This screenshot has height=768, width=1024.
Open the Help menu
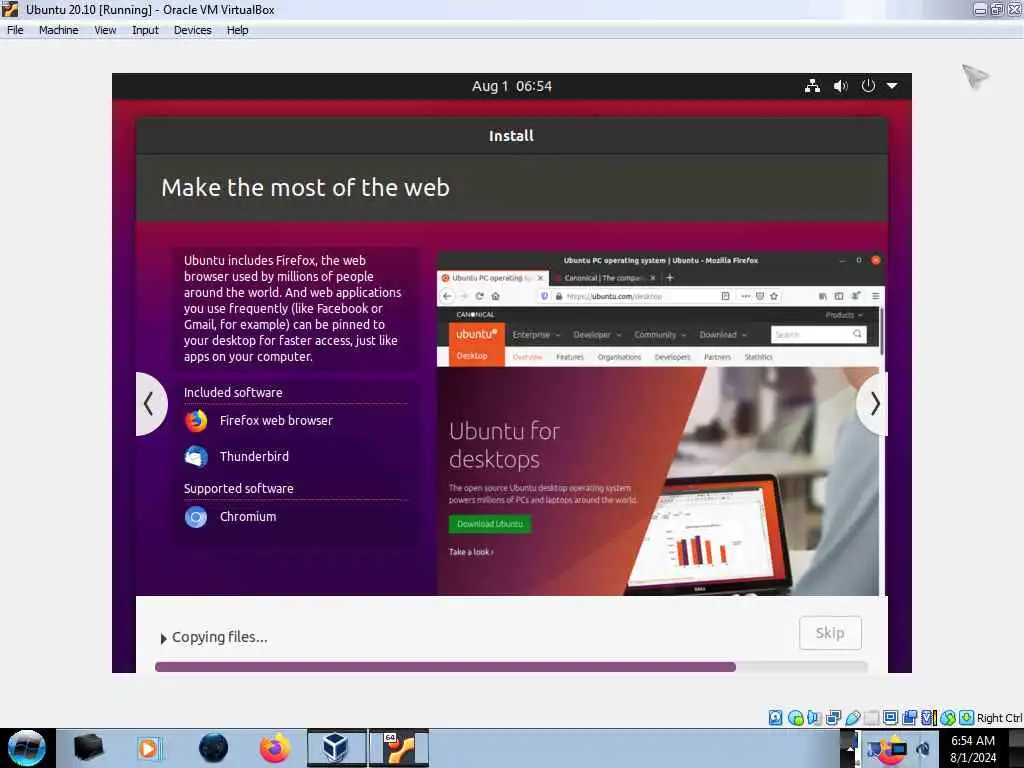[237, 30]
